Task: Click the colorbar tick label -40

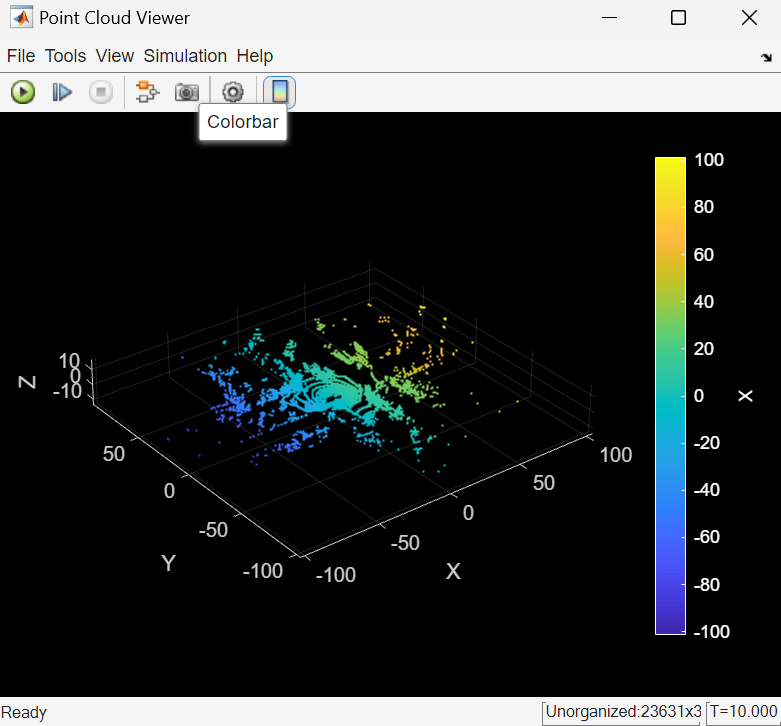Action: 706,490
